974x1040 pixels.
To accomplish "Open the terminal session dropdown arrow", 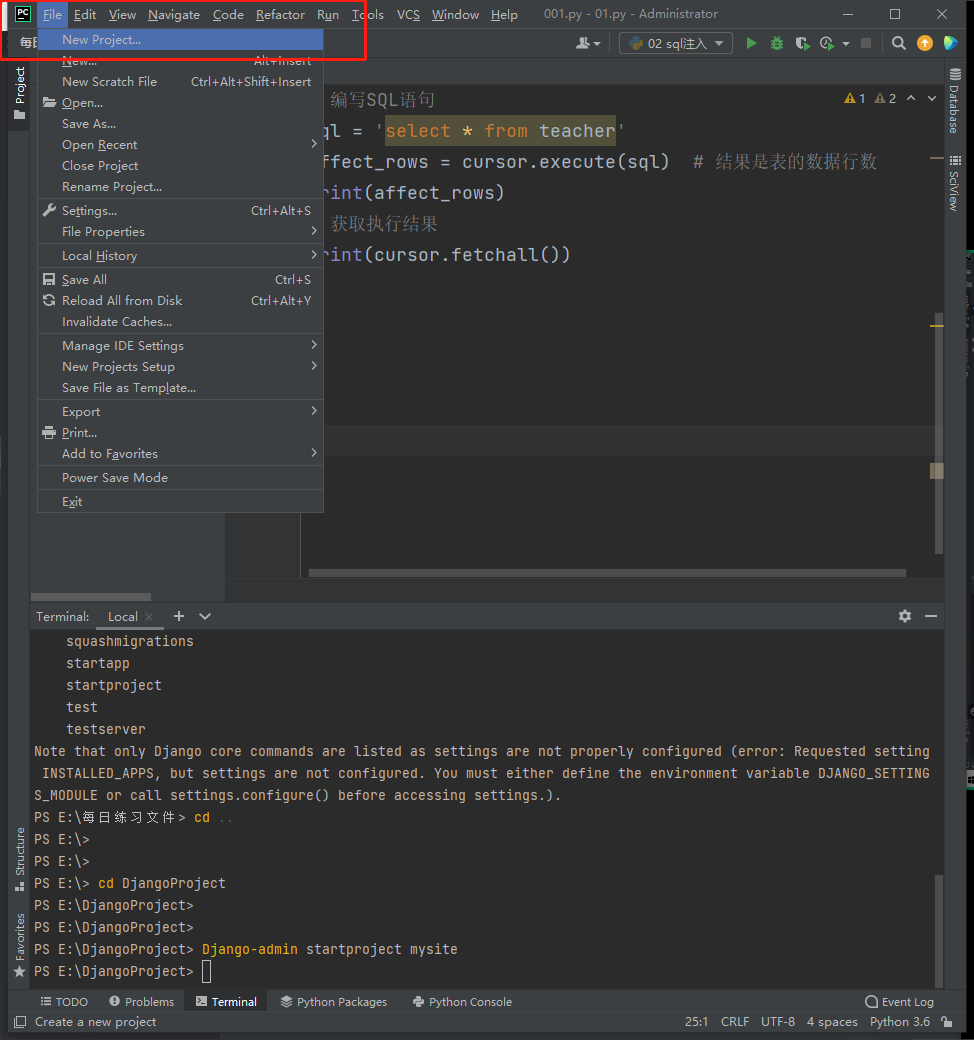I will (205, 616).
